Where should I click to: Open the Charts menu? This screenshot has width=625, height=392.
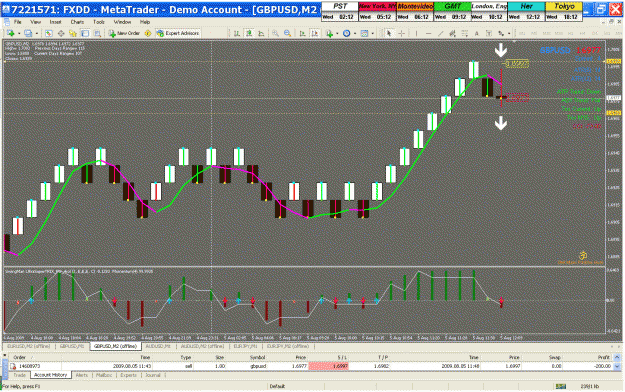pos(77,22)
